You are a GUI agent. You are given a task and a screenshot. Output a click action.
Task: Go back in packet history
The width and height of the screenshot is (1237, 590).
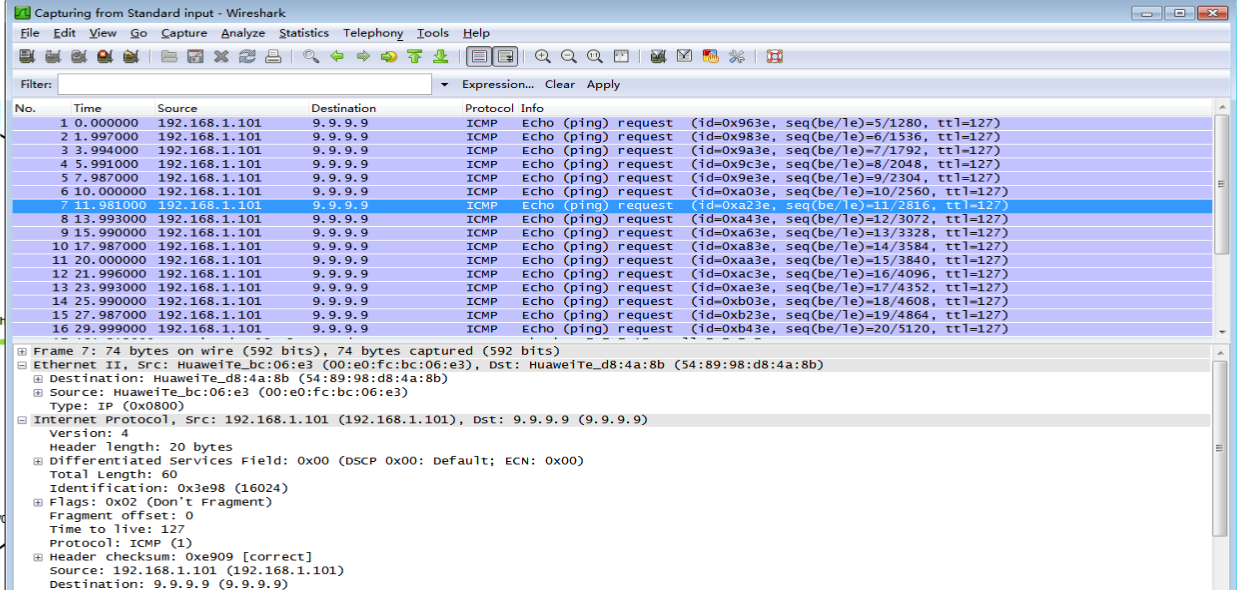[x=337, y=57]
